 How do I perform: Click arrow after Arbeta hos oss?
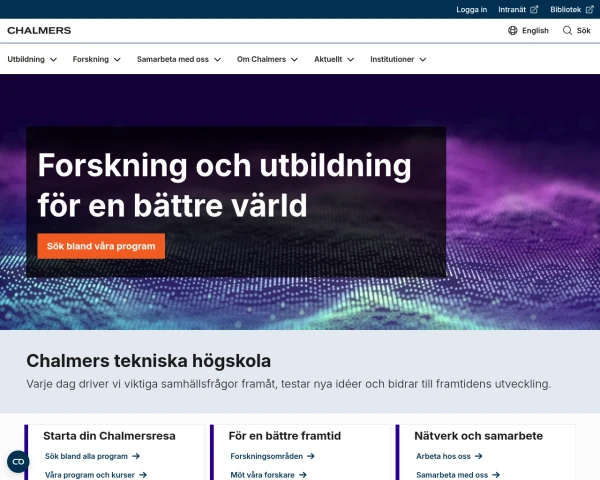click(x=479, y=456)
